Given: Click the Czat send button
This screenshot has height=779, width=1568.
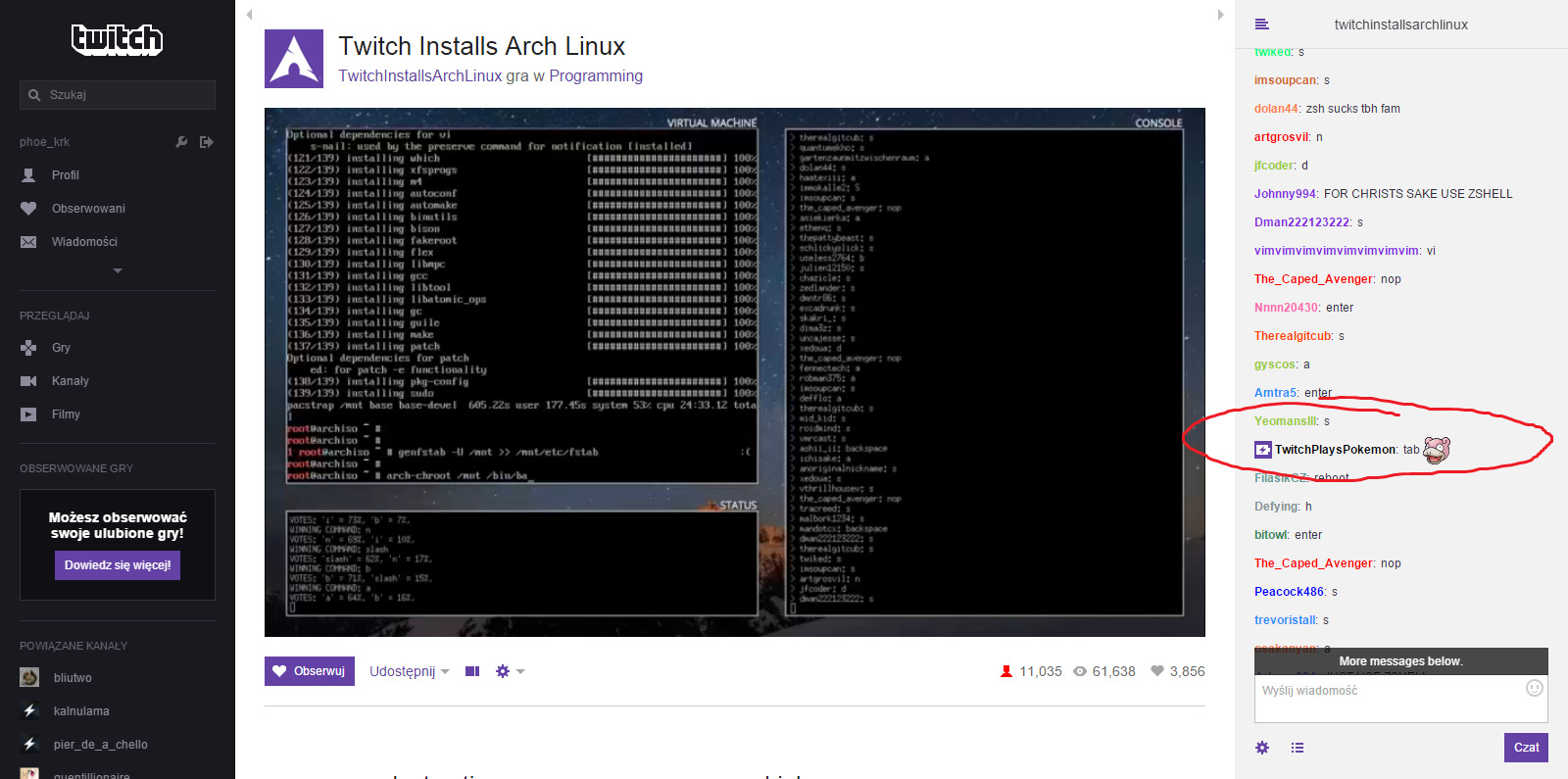Looking at the screenshot, I should (x=1526, y=748).
